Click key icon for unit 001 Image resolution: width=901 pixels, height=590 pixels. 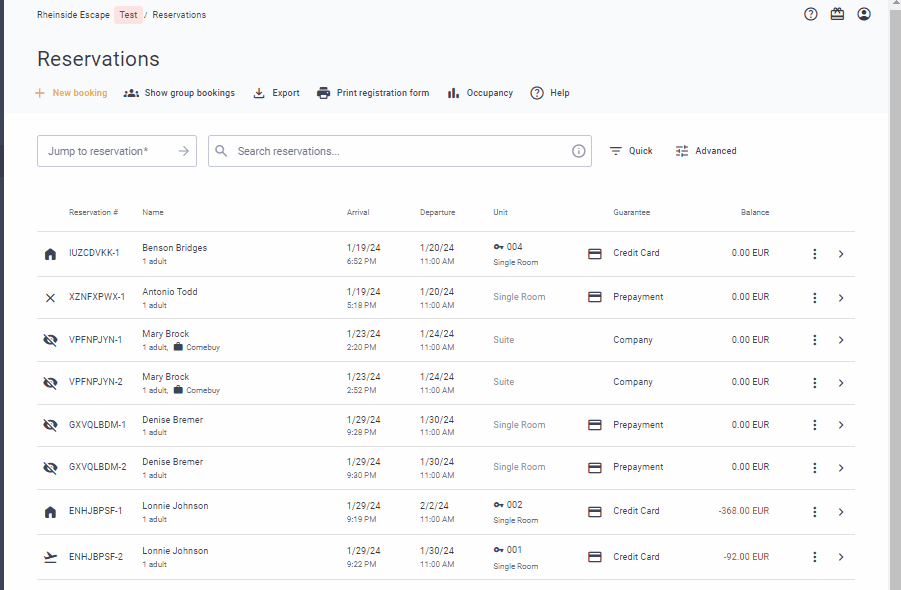(498, 550)
